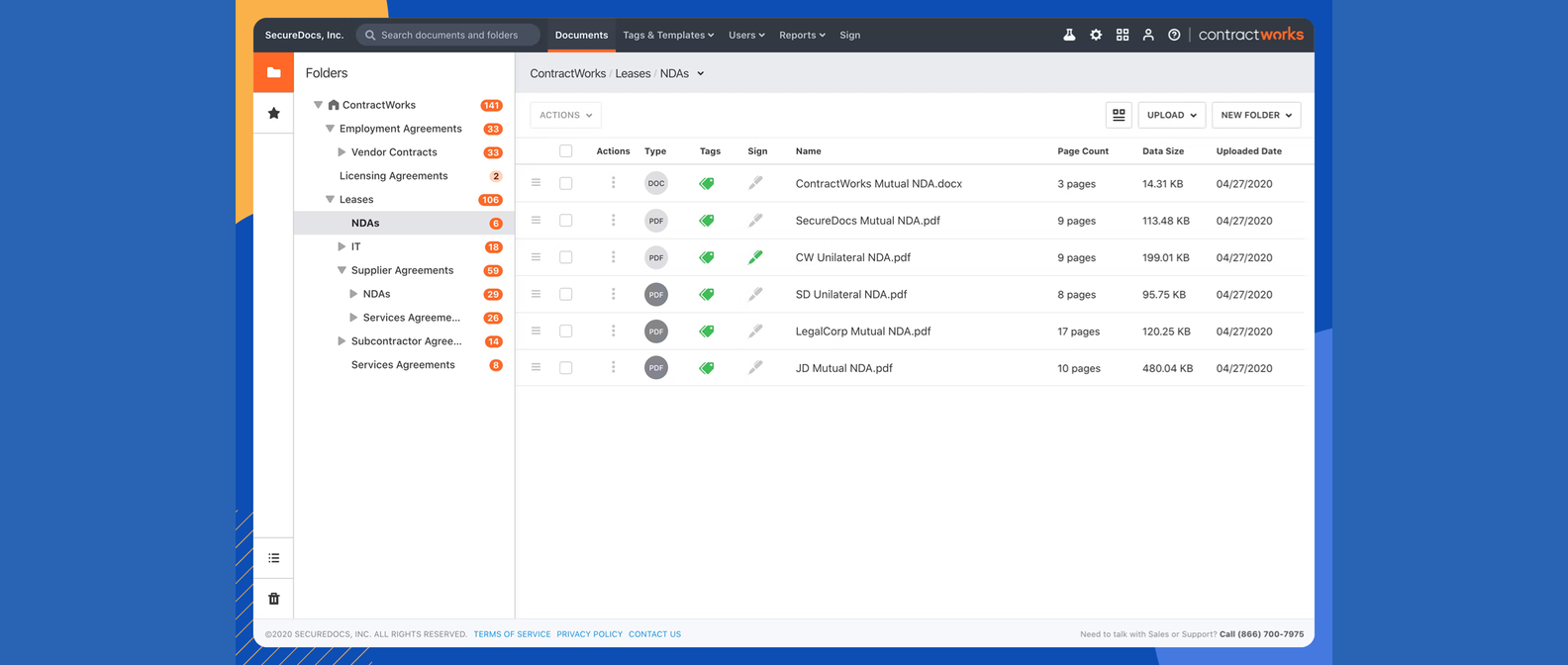Collapse the Leases folder
This screenshot has height=665, width=1568.
pyautogui.click(x=330, y=199)
